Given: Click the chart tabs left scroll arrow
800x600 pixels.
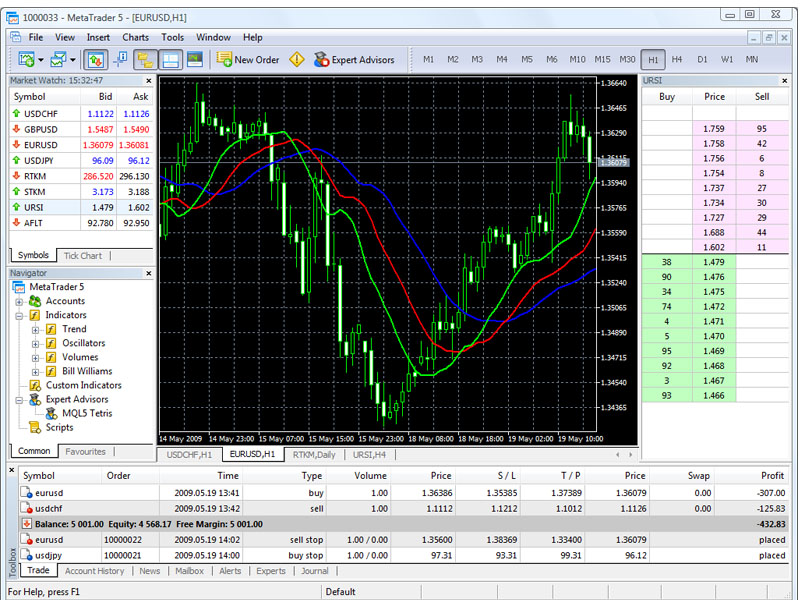Looking at the screenshot, I should coord(617,455).
